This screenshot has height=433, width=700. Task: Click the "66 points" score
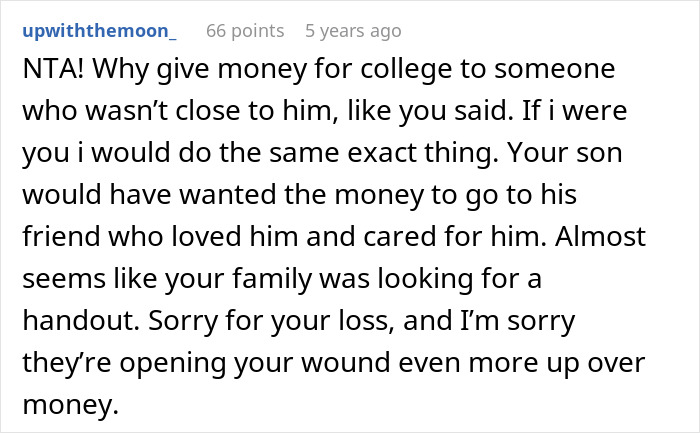click(x=245, y=31)
